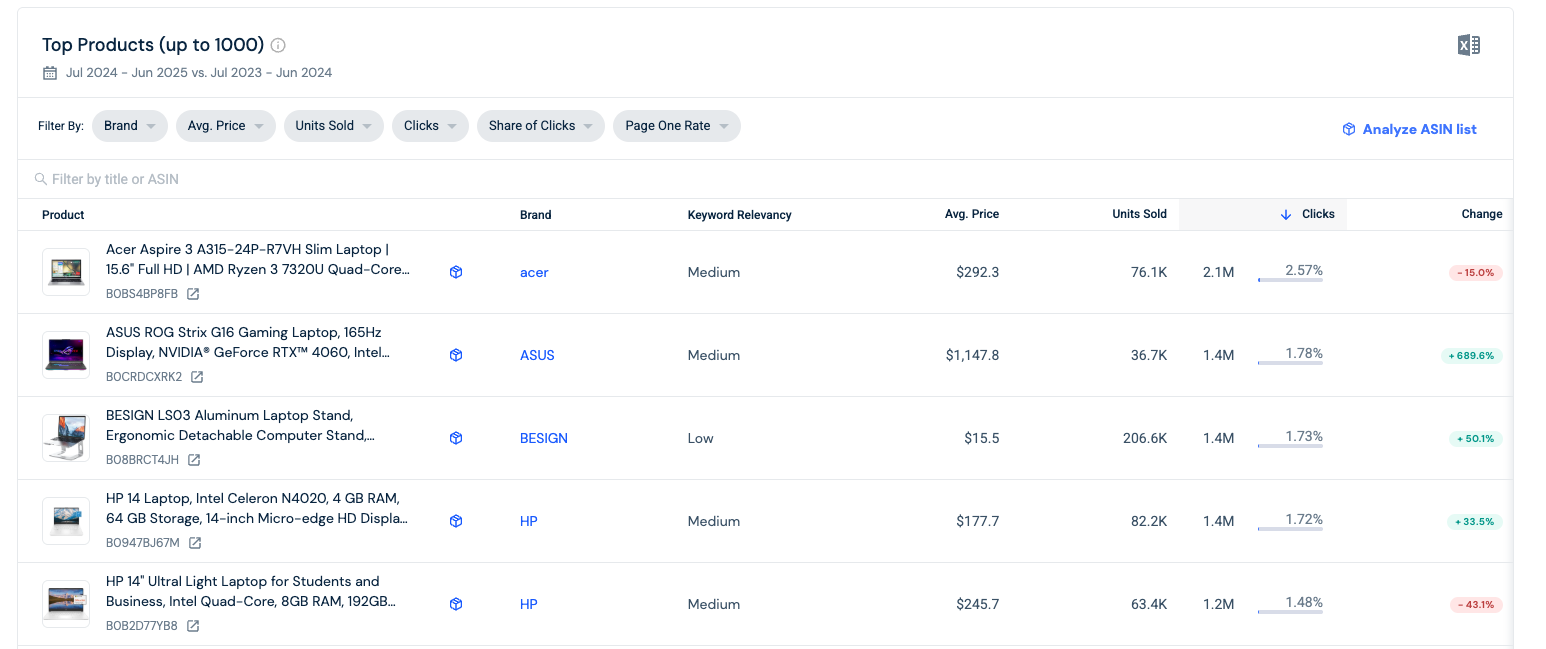Viewport: 1546px width, 649px height.
Task: Expand the Share of Clicks filter
Action: pos(540,126)
